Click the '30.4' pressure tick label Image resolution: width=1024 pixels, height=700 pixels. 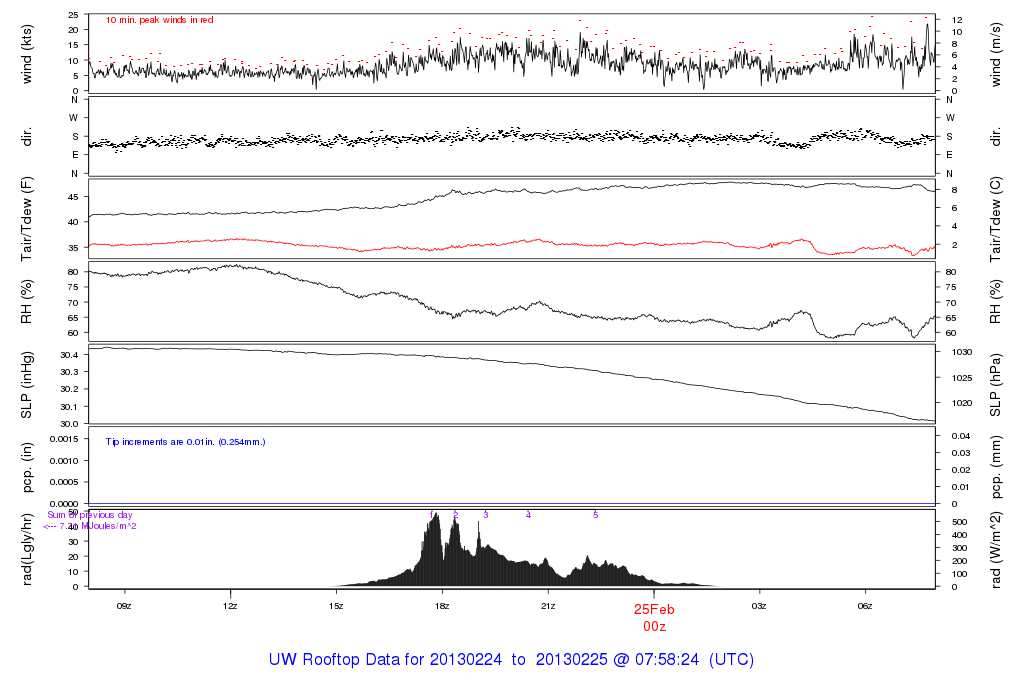tap(70, 355)
